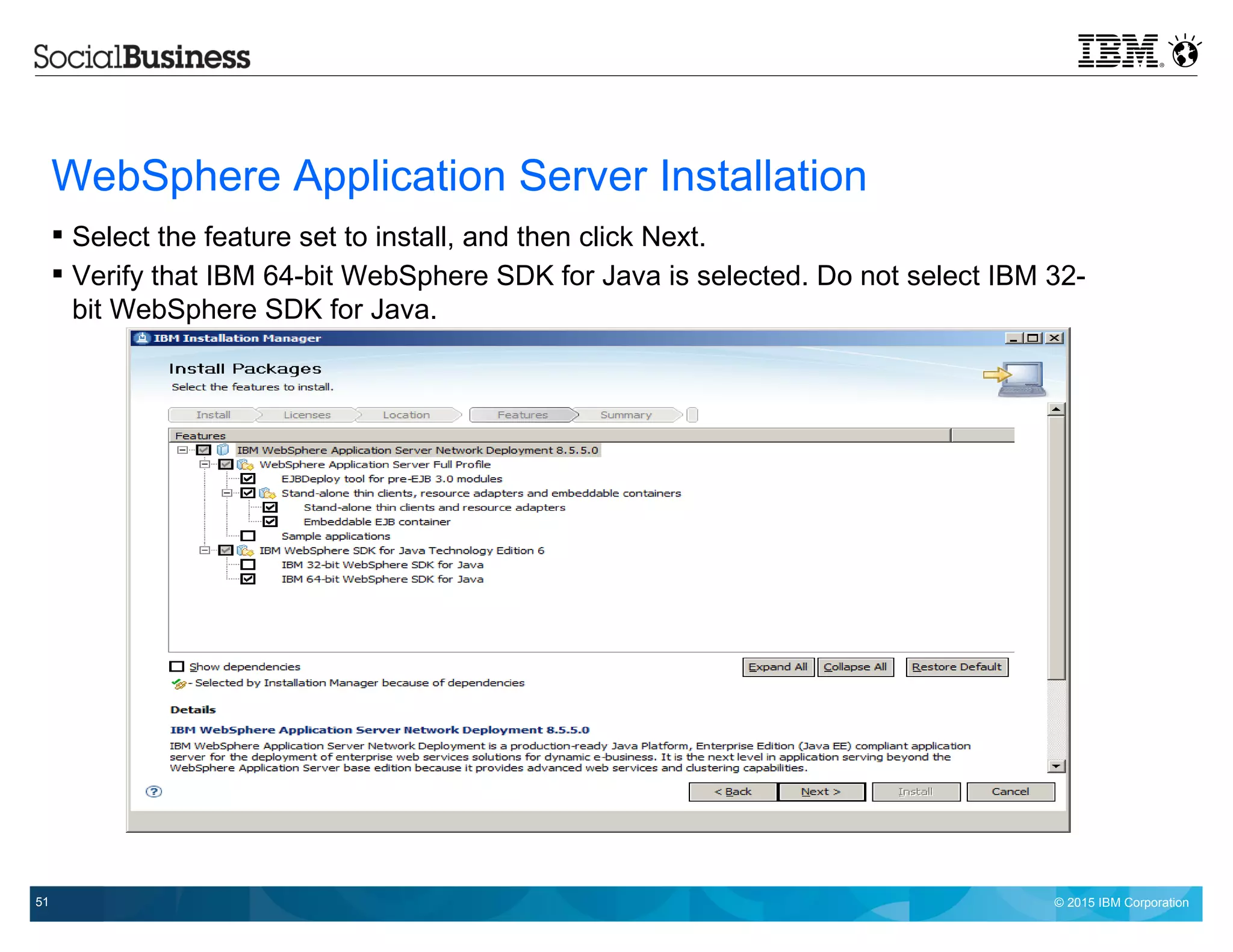Image resolution: width=1233 pixels, height=952 pixels.
Task: Collapse the SDK for Java Technology Edition node
Action: 205,550
